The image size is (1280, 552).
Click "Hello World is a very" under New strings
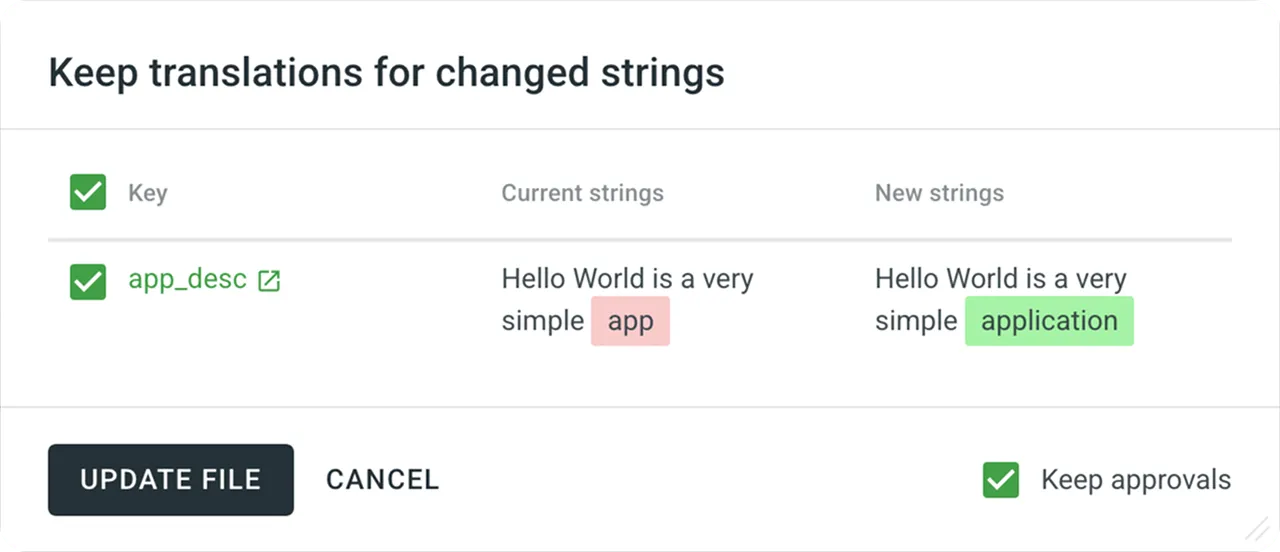click(x=1000, y=279)
